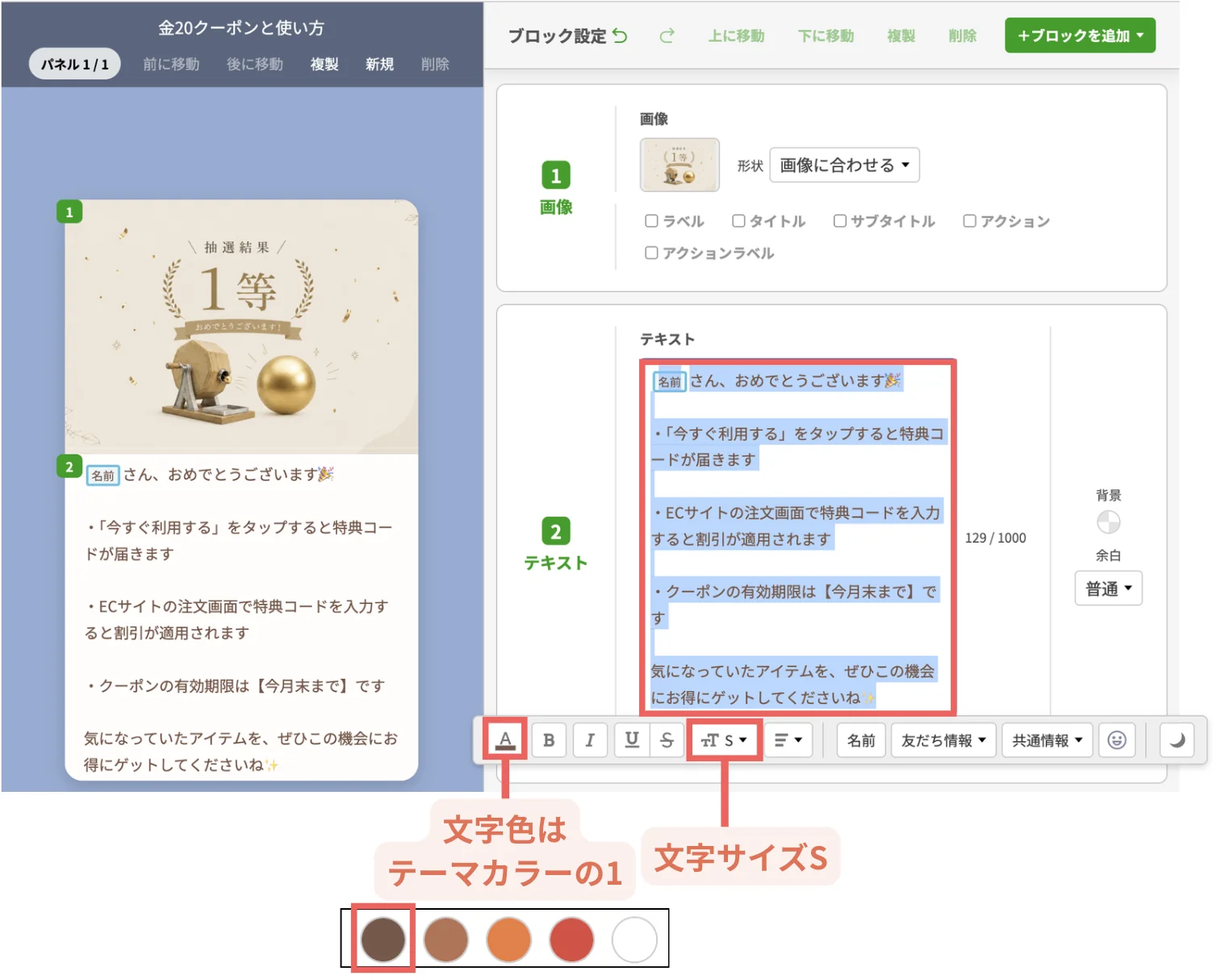This screenshot has height=980, width=1217.
Task: Open the emoji picker
Action: (1117, 740)
